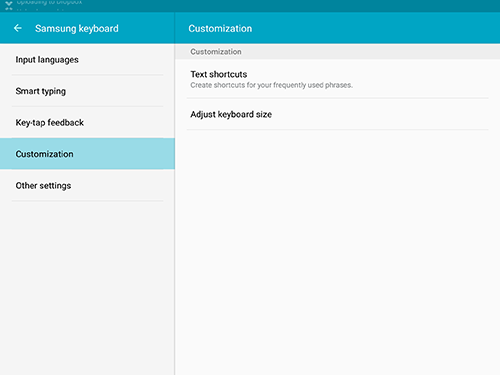The height and width of the screenshot is (375, 500).
Task: Tap the Dropbox upload notification icon
Action: pyautogui.click(x=9, y=5)
